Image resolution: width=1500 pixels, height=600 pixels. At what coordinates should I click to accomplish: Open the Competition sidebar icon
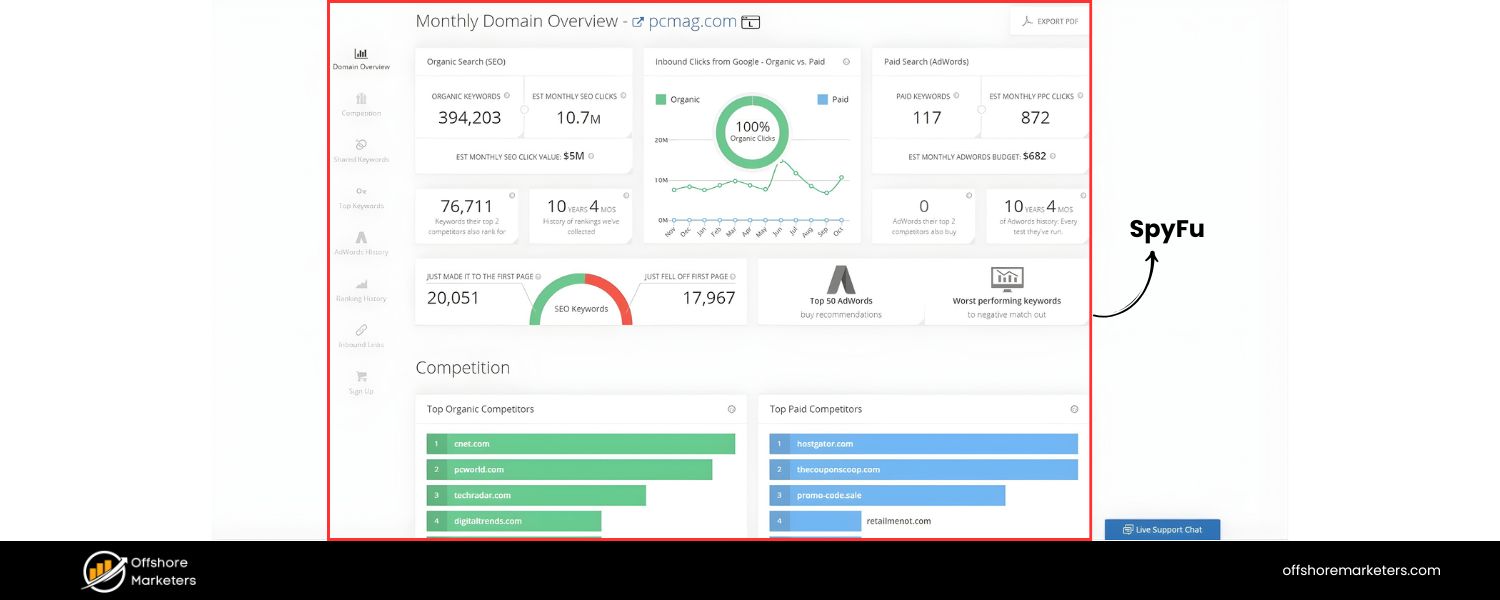point(361,104)
